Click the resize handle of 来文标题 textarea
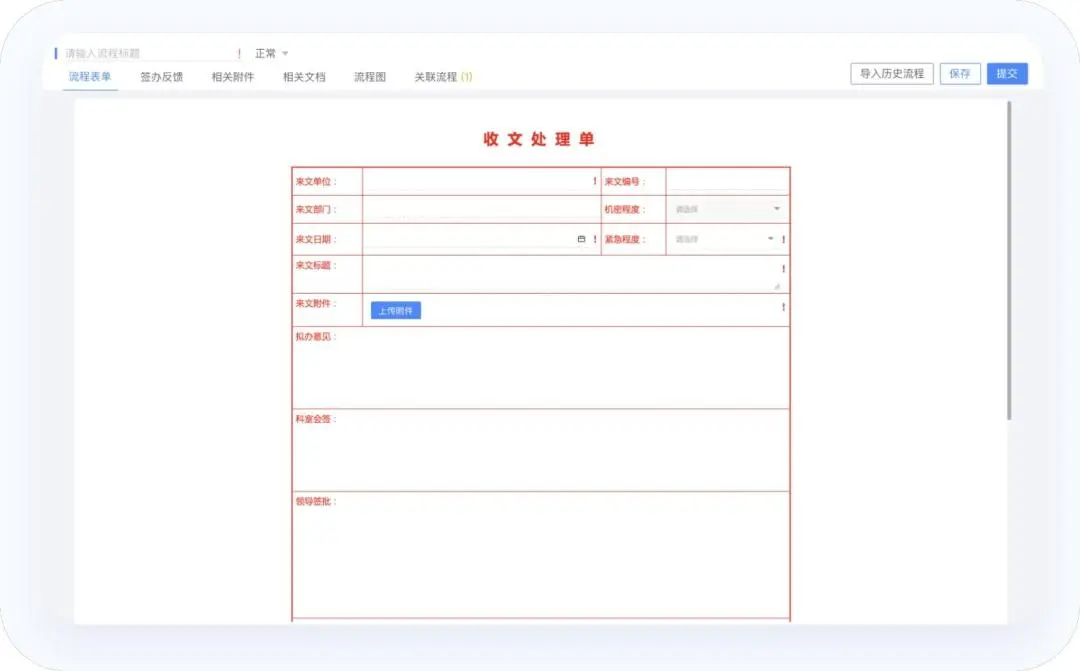Viewport: 1080px width, 671px height. click(x=777, y=286)
